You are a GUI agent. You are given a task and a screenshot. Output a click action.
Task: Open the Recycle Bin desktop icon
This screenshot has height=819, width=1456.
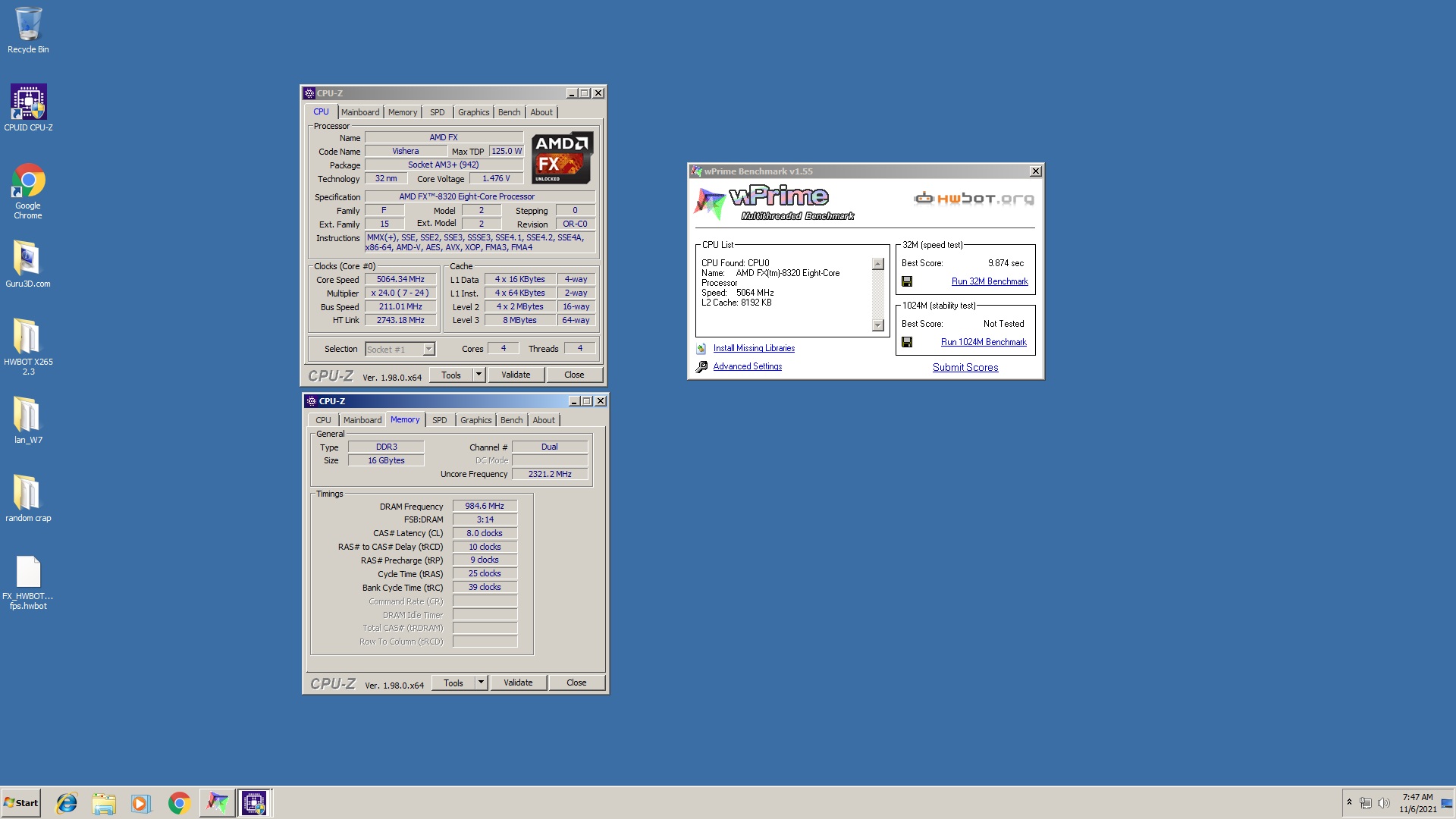point(28,30)
